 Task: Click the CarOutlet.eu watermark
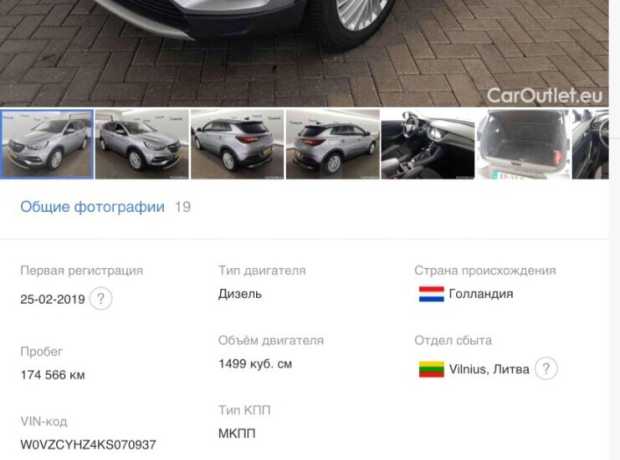pos(544,95)
